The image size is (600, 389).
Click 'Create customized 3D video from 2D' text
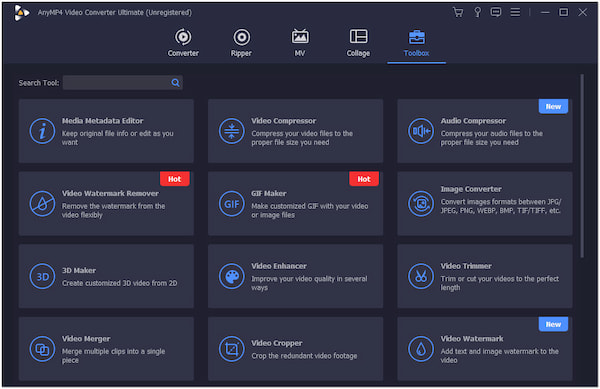(x=119, y=283)
